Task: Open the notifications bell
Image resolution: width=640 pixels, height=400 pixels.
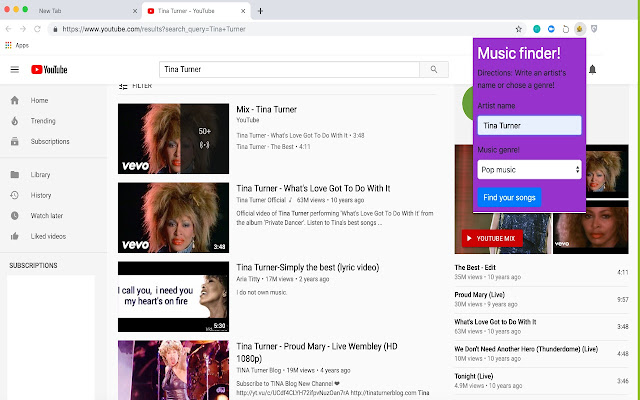Action: click(592, 69)
